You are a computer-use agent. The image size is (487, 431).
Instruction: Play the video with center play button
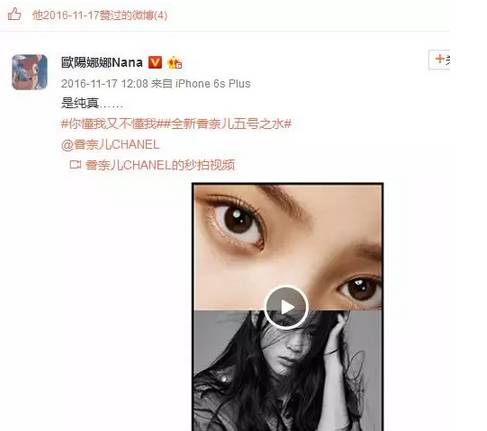[x=286, y=308]
